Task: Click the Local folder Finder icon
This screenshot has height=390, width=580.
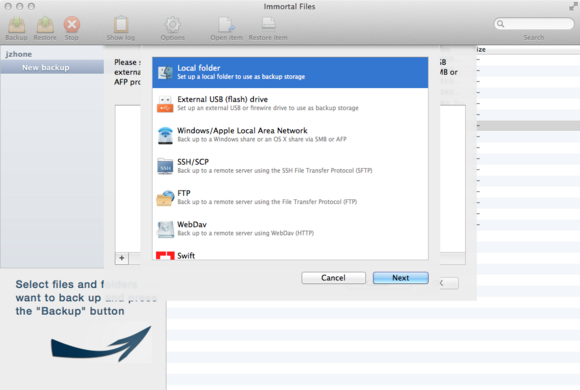Action: click(x=165, y=73)
